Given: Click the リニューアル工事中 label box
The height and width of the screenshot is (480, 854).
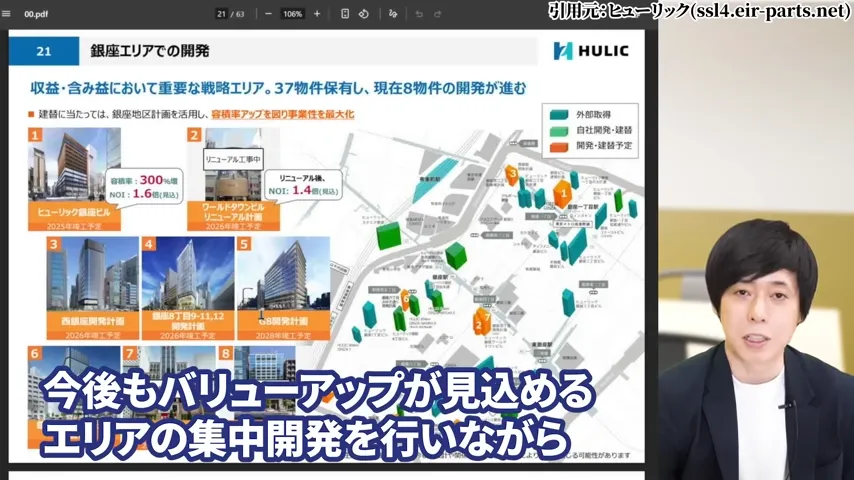Looking at the screenshot, I should [233, 160].
